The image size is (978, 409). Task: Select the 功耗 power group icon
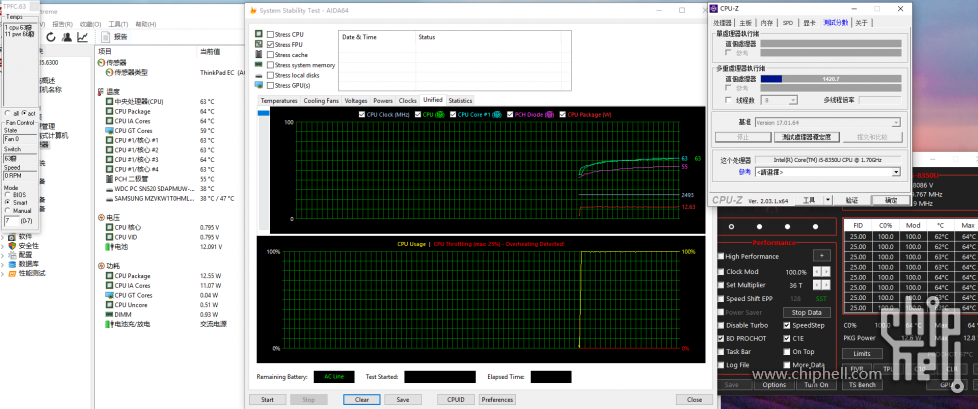pyautogui.click(x=101, y=266)
